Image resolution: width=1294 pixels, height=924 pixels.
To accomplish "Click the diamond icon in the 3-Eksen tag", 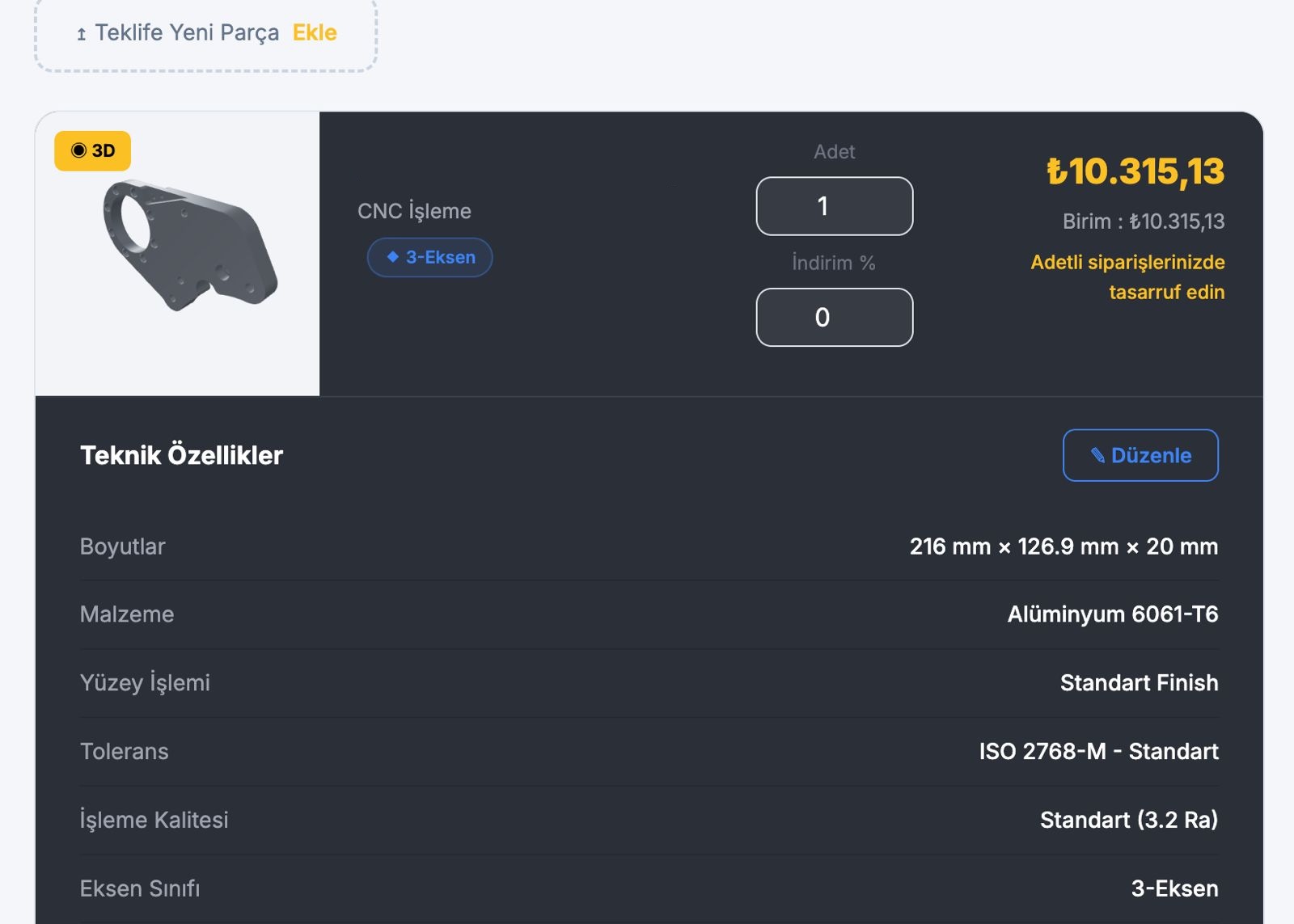I will 393,257.
